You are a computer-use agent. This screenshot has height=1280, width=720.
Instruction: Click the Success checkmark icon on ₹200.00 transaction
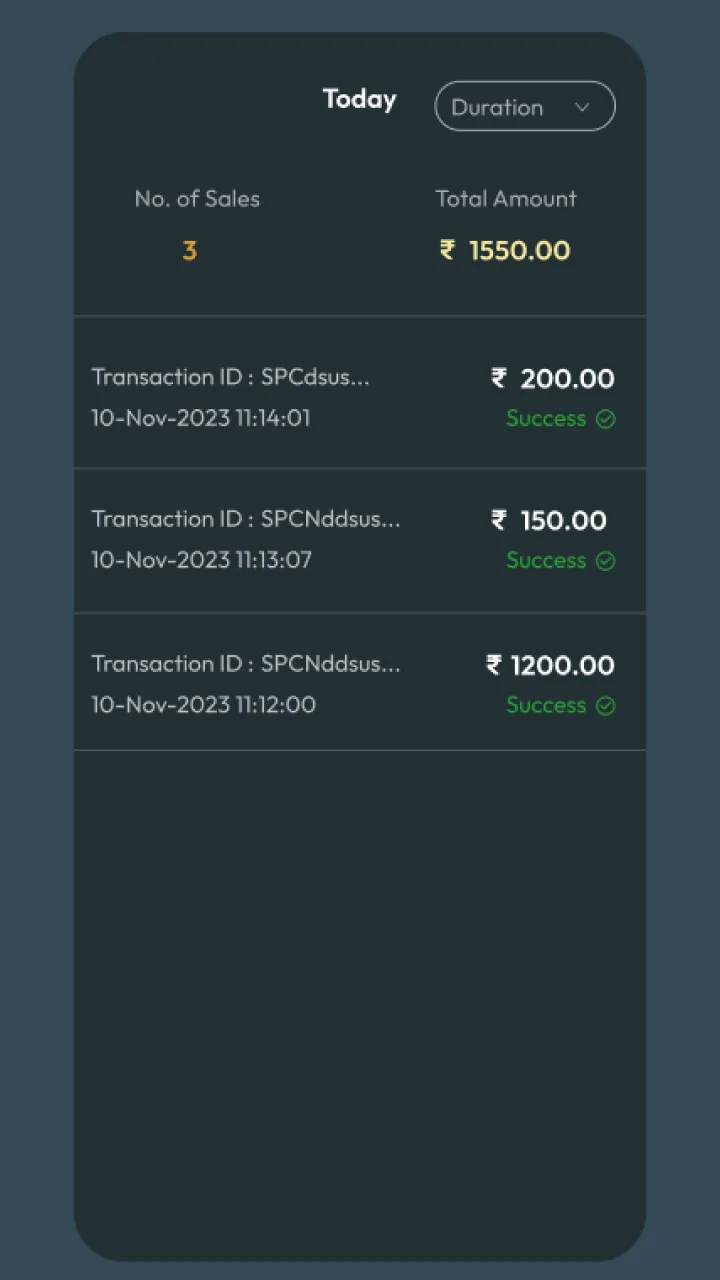(x=605, y=419)
